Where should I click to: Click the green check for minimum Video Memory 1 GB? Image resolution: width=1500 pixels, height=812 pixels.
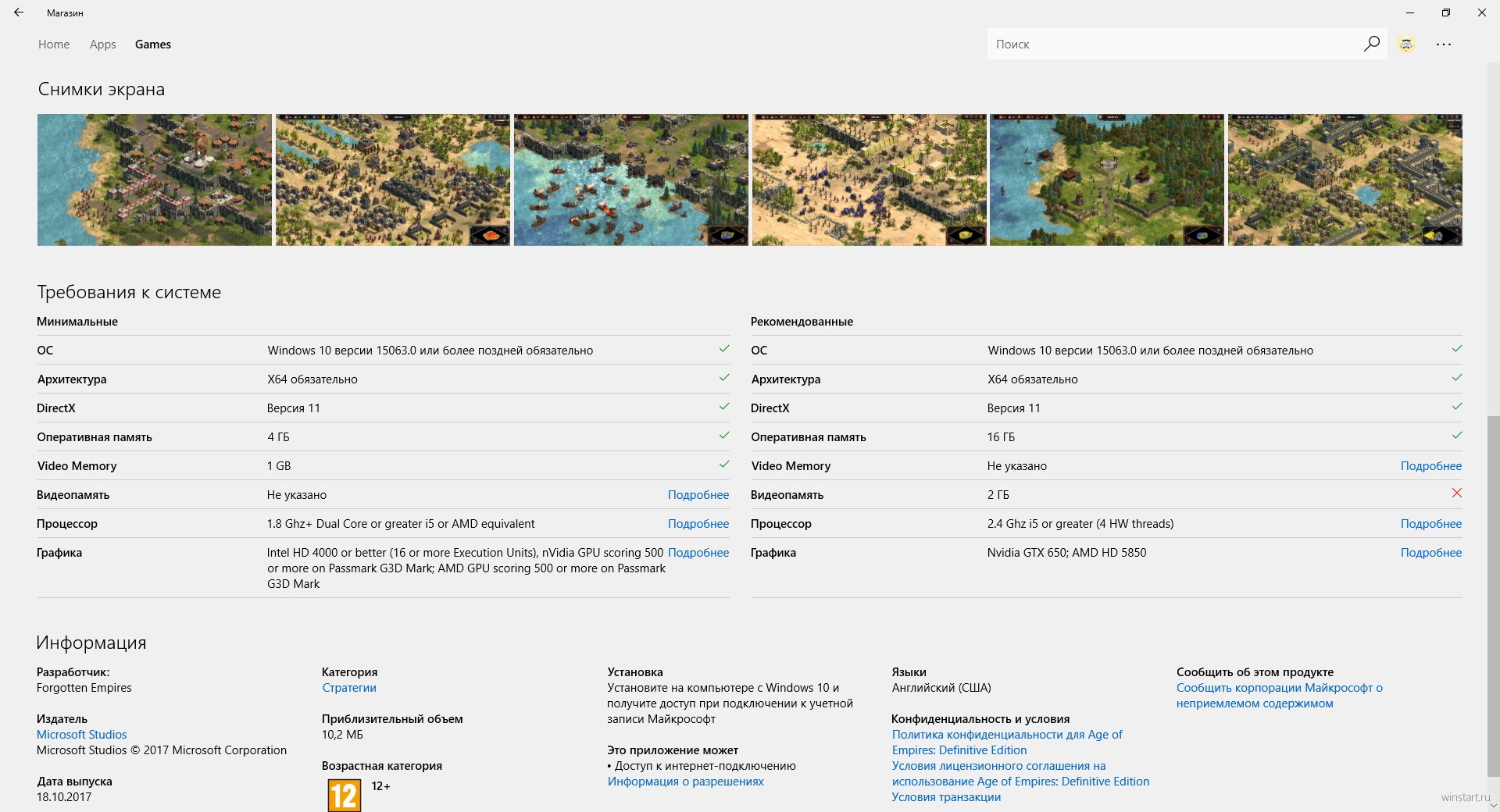pyautogui.click(x=724, y=465)
